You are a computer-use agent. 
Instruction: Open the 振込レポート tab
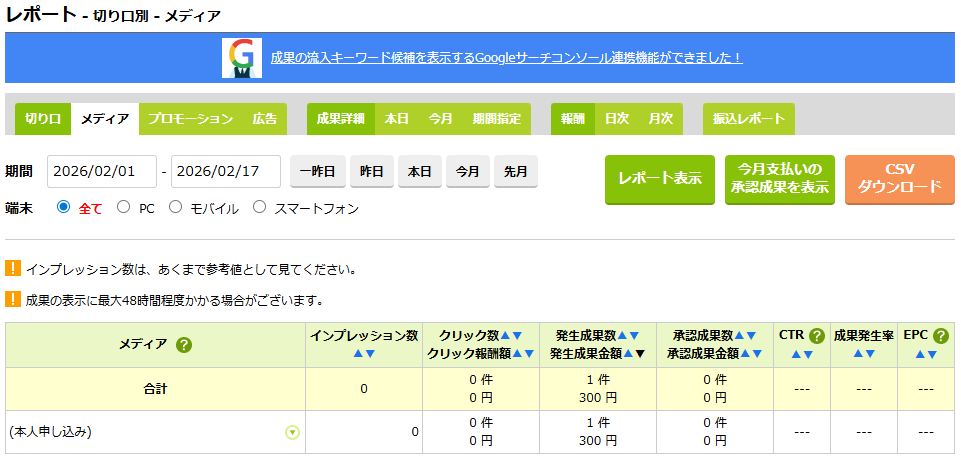pyautogui.click(x=748, y=119)
